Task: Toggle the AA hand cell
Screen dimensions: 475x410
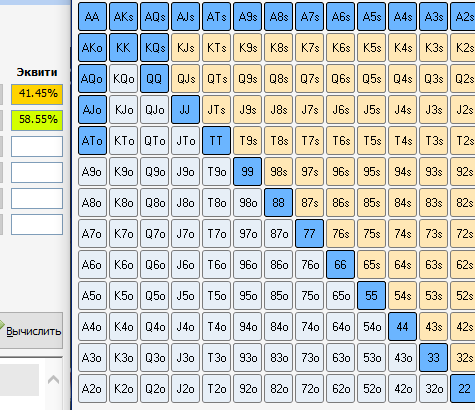Action: pos(92,16)
